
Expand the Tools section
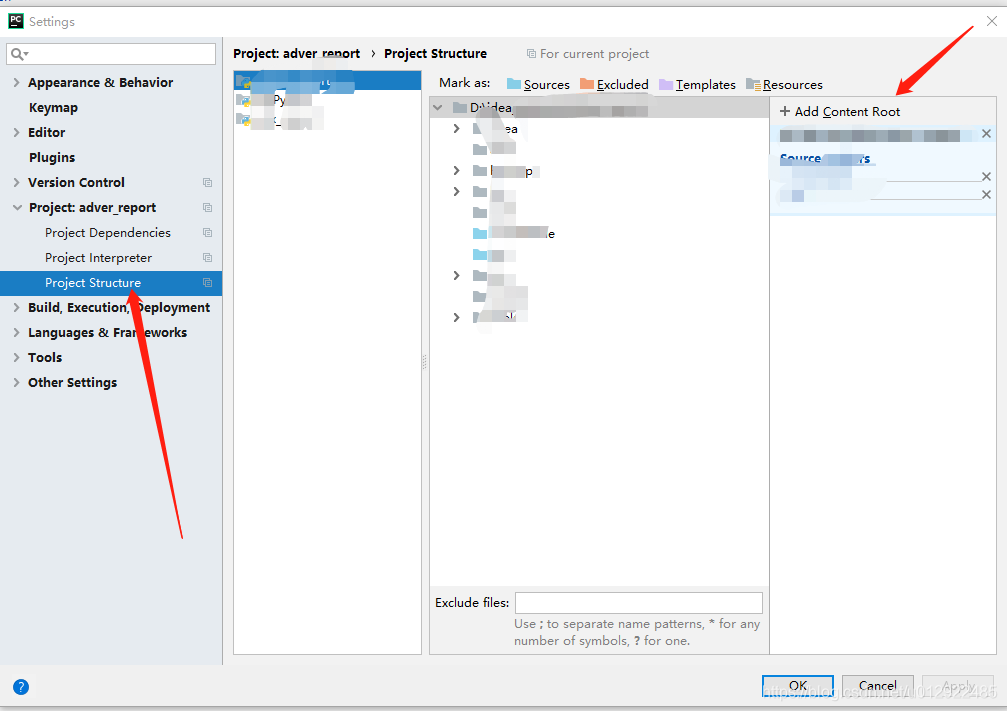tap(17, 358)
